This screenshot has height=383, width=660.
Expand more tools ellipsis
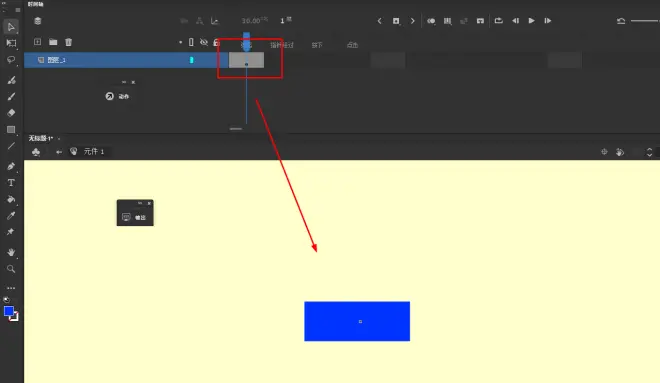[11, 288]
